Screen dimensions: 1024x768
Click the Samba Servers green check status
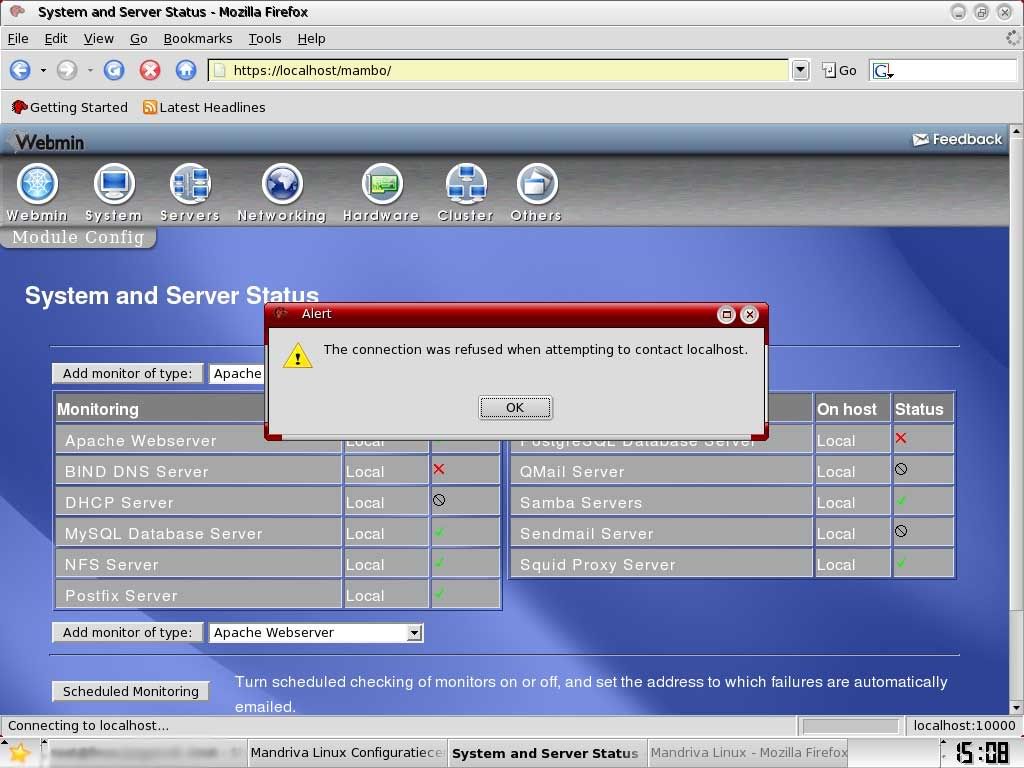pyautogui.click(x=901, y=501)
